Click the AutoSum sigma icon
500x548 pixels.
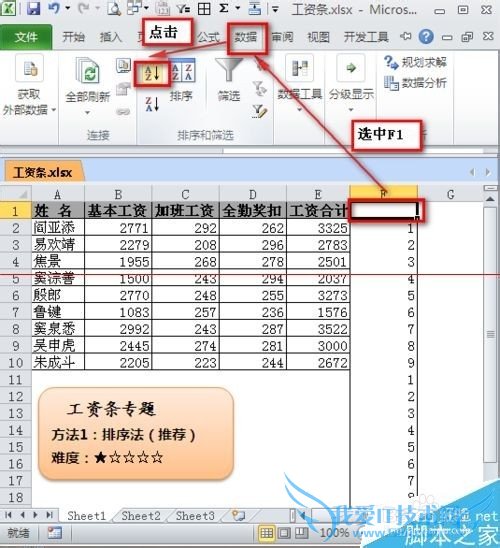224,8
